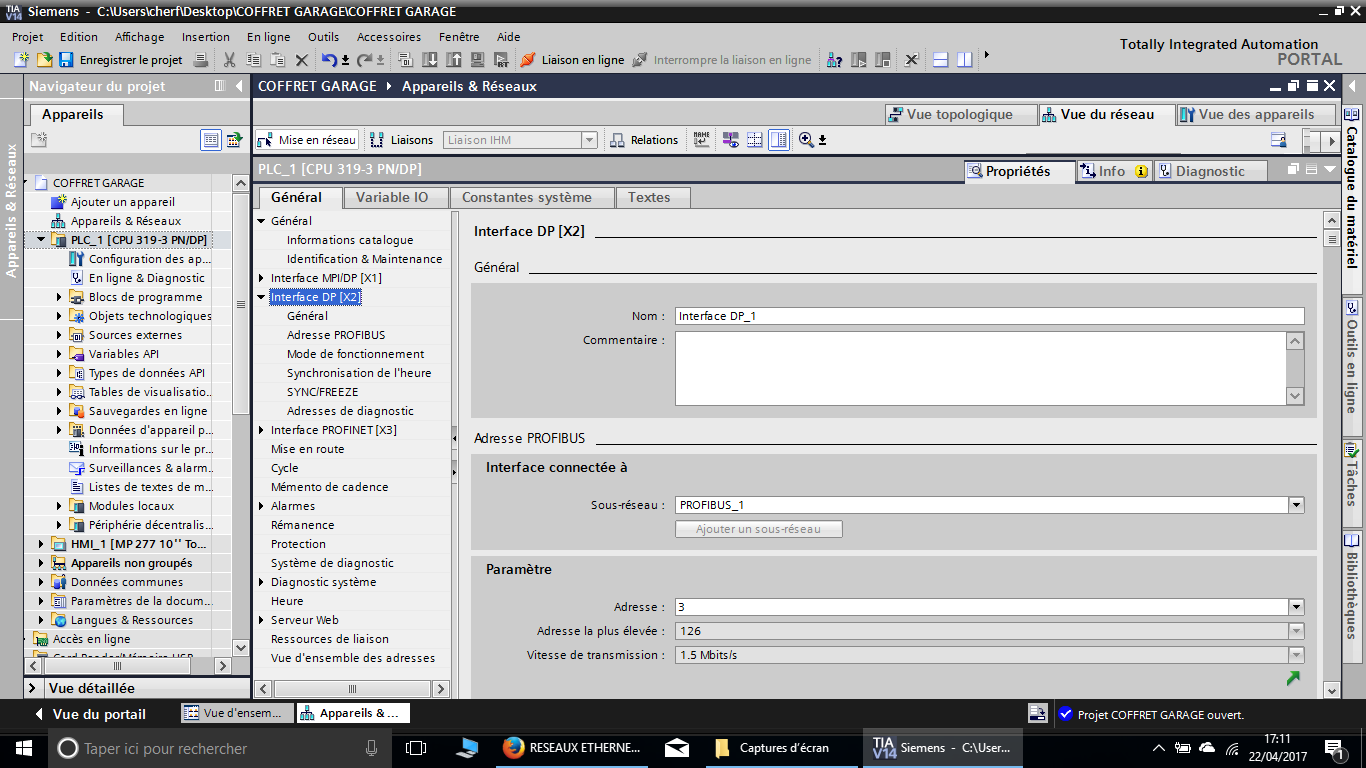Click the undo arrow icon

click(329, 60)
